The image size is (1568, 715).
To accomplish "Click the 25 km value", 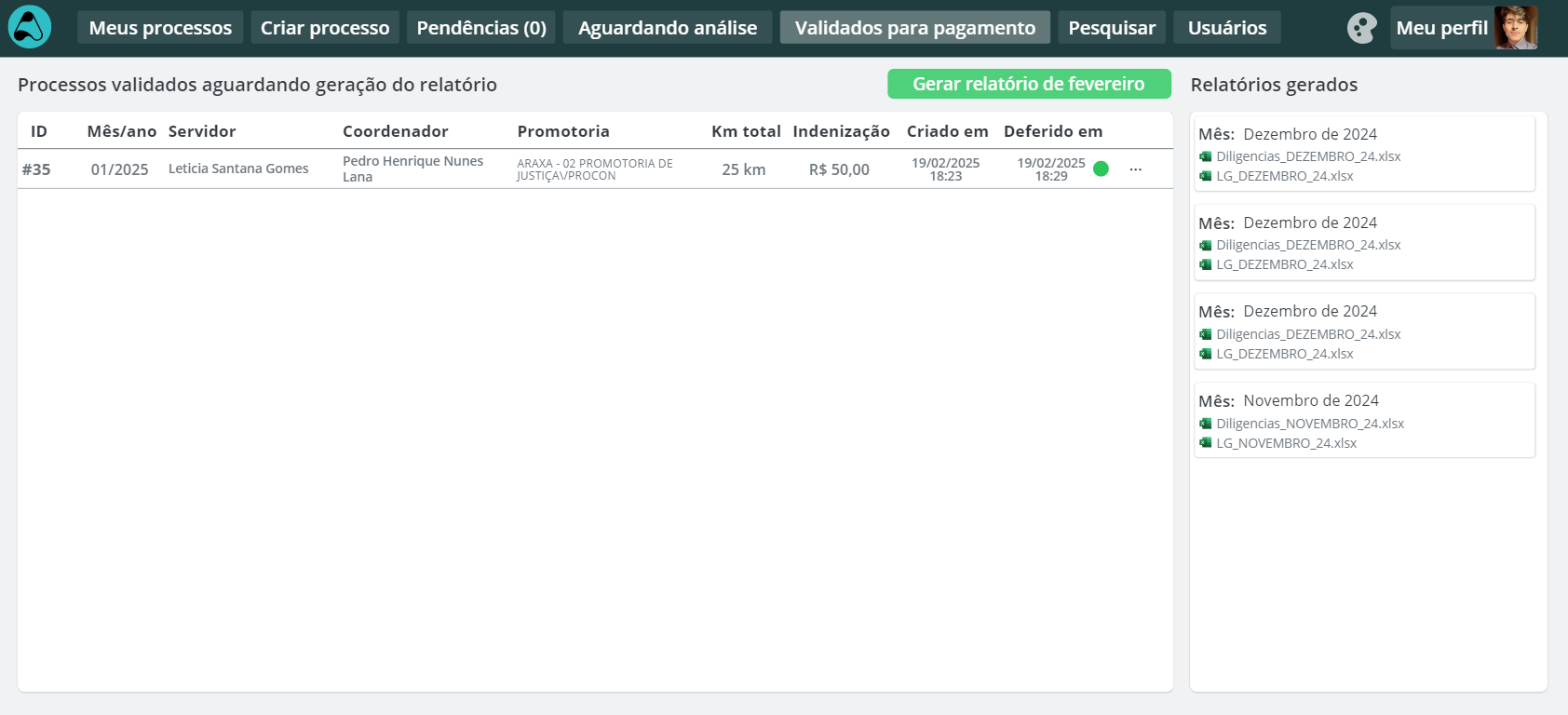I will [x=744, y=169].
